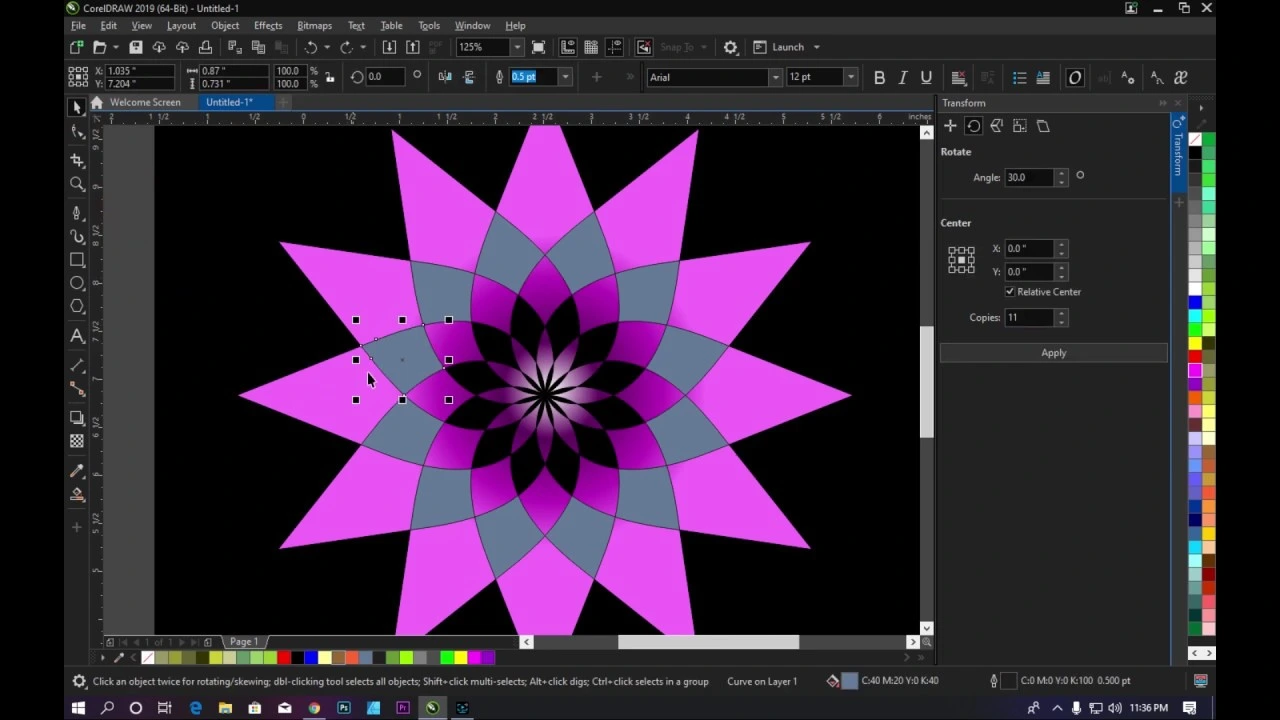Switch to the Welcome Screen tab

(x=145, y=102)
